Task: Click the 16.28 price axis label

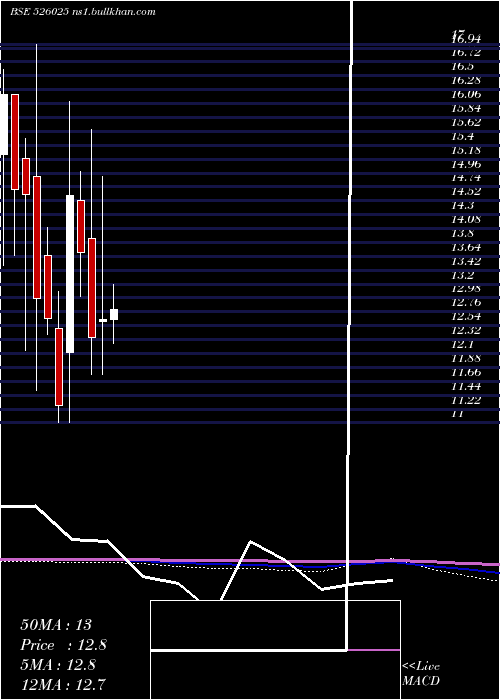Action: pyautogui.click(x=466, y=80)
